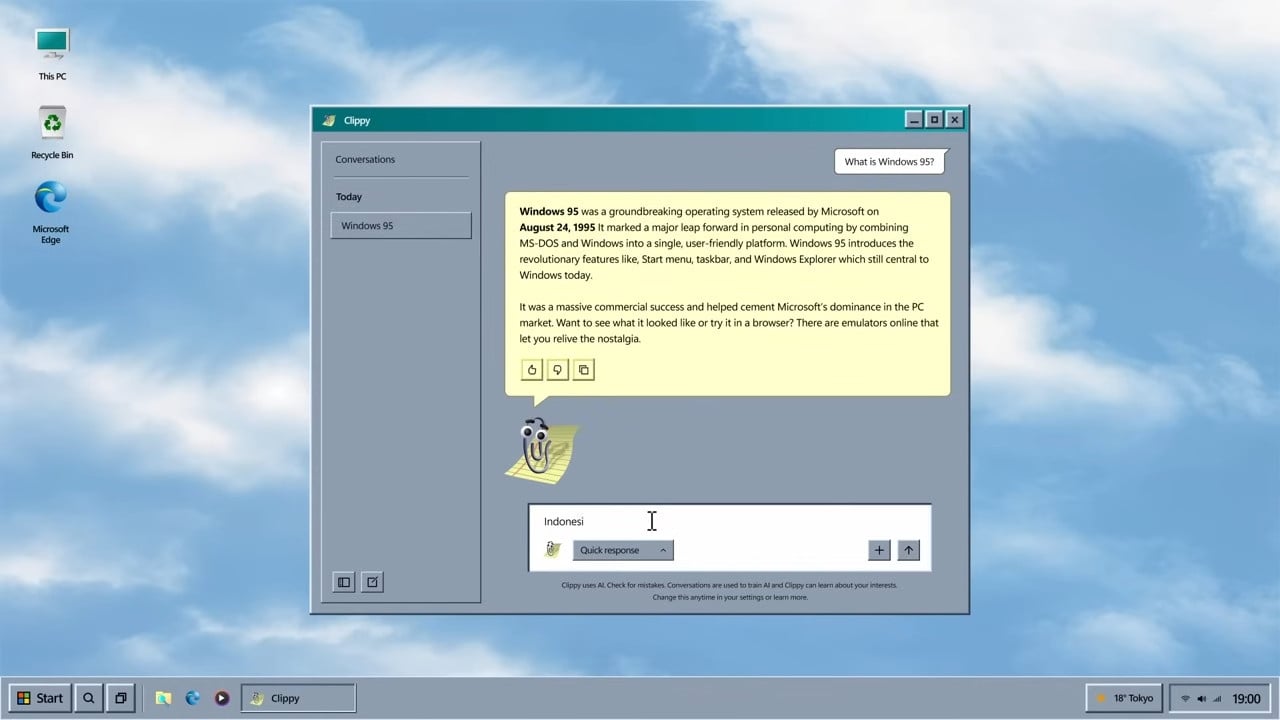1280x720 pixels.
Task: Thumbs down Clippy's response
Action: click(x=557, y=370)
